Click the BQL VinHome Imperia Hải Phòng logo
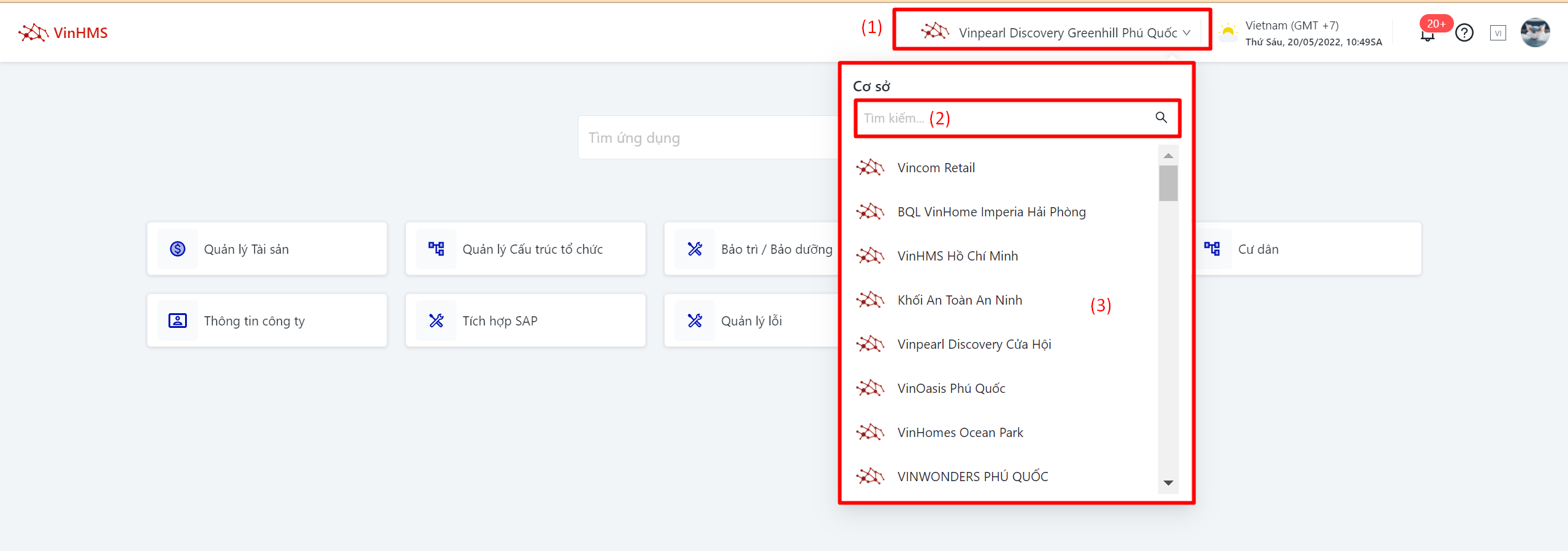This screenshot has height=551, width=1568. 870,211
